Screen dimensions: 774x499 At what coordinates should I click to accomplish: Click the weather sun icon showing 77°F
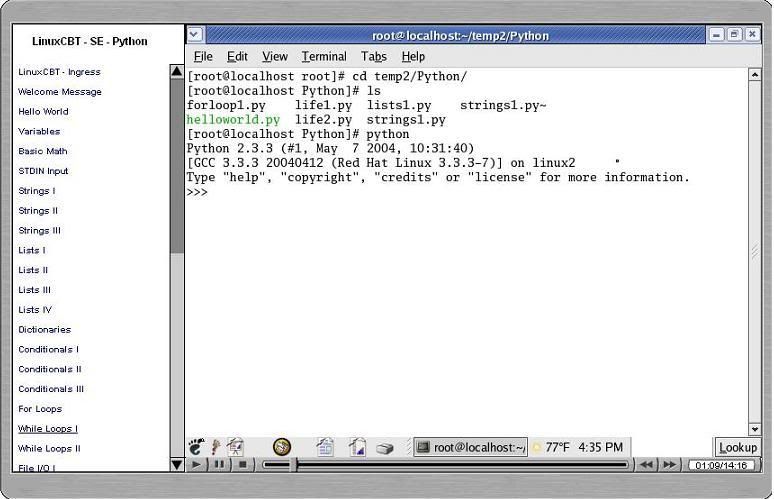(537, 448)
